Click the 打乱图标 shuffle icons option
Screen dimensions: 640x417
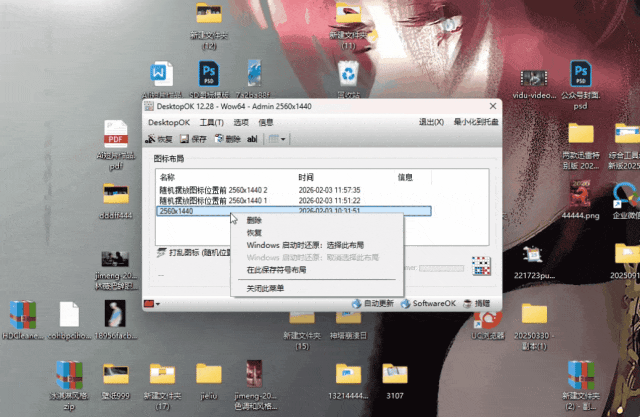(194, 253)
